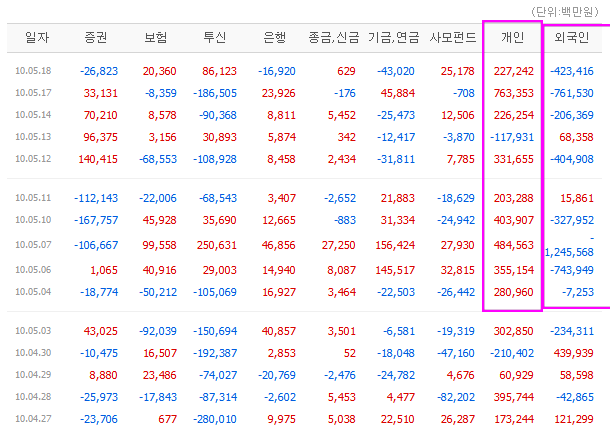Click 투신 value -186,505
610x432 pixels.
[215, 93]
